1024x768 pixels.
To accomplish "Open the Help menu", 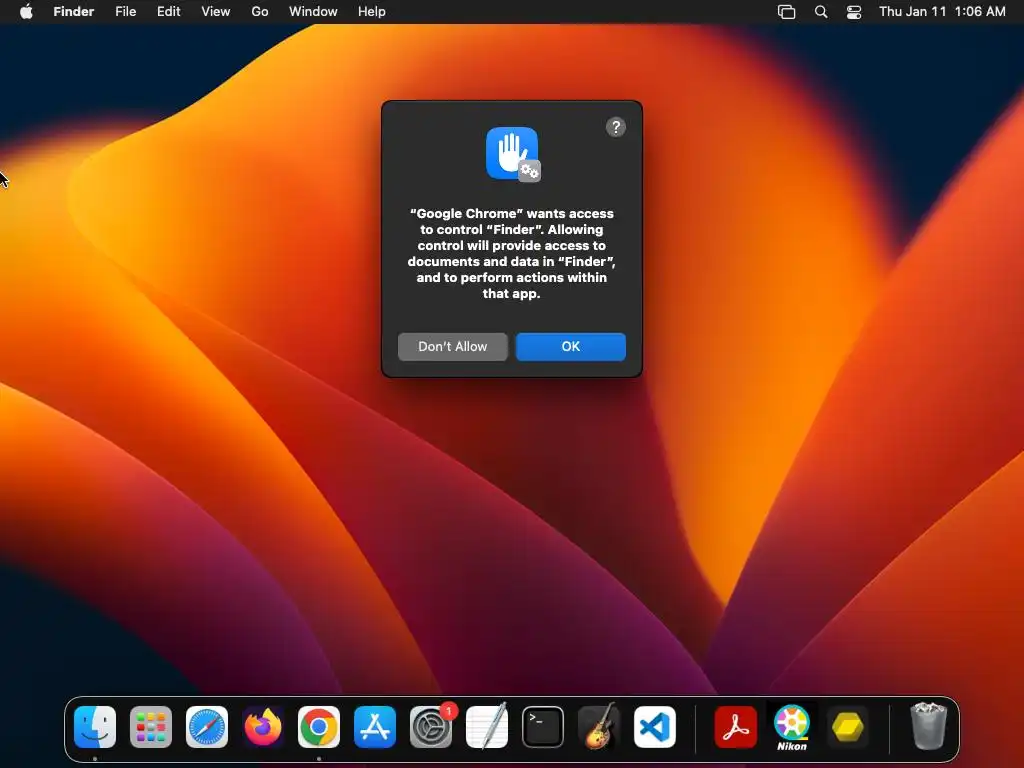I will click(372, 12).
